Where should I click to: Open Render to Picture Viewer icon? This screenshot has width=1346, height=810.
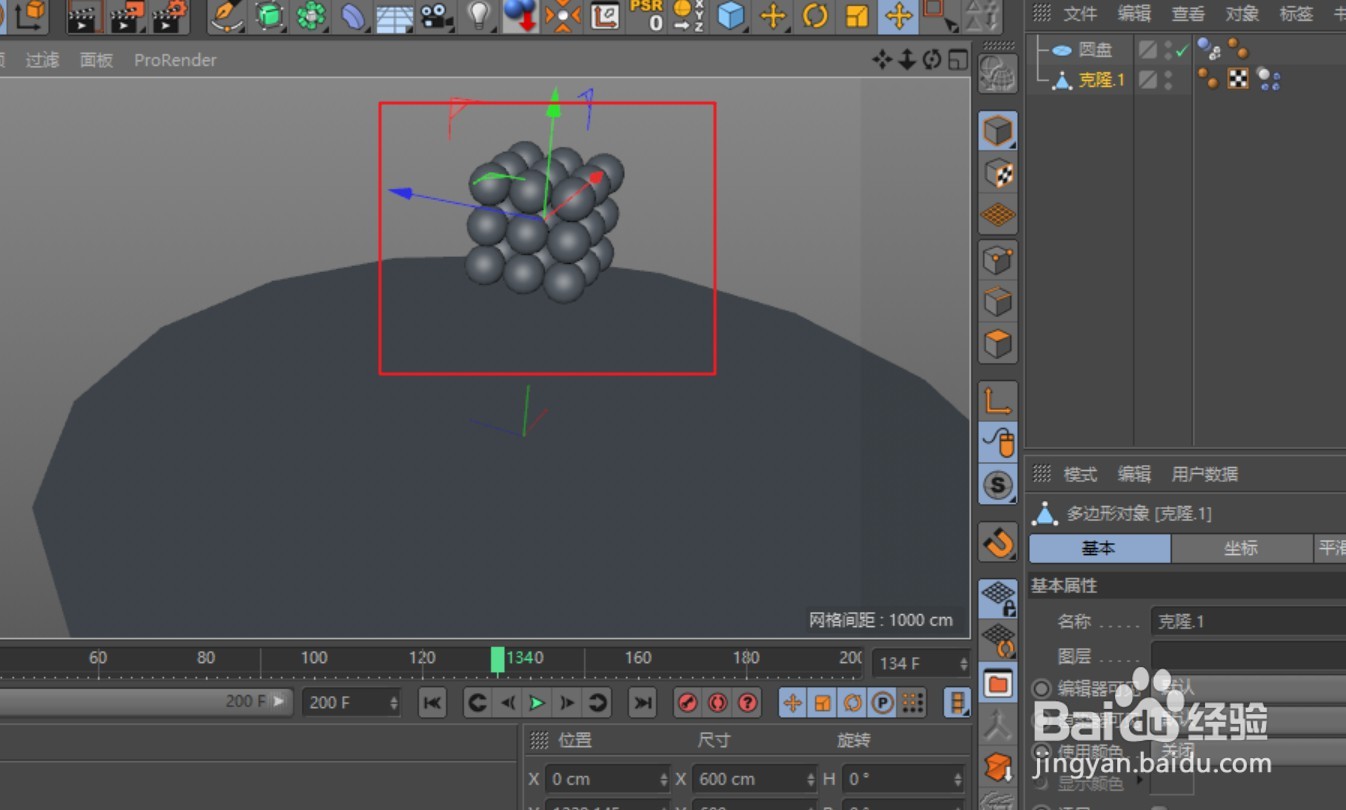click(x=128, y=16)
